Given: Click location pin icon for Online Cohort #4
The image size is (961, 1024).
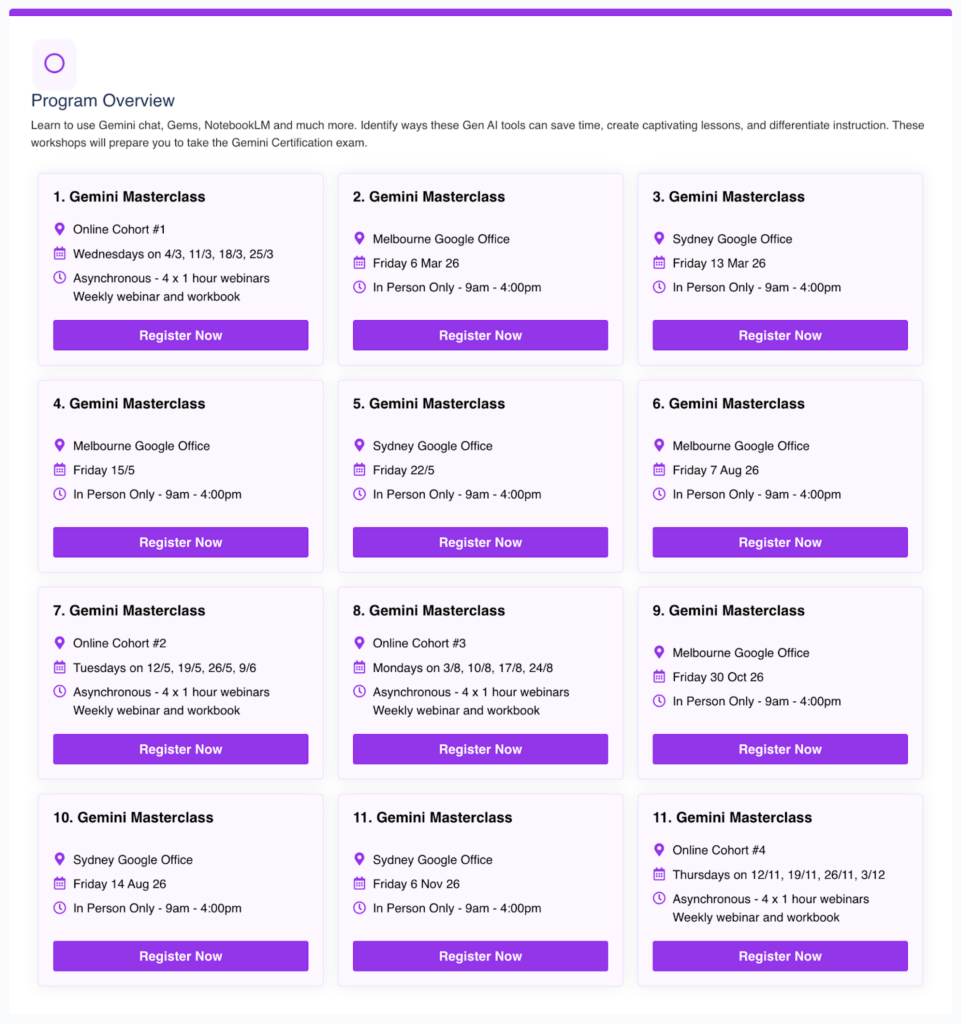Looking at the screenshot, I should [x=659, y=850].
